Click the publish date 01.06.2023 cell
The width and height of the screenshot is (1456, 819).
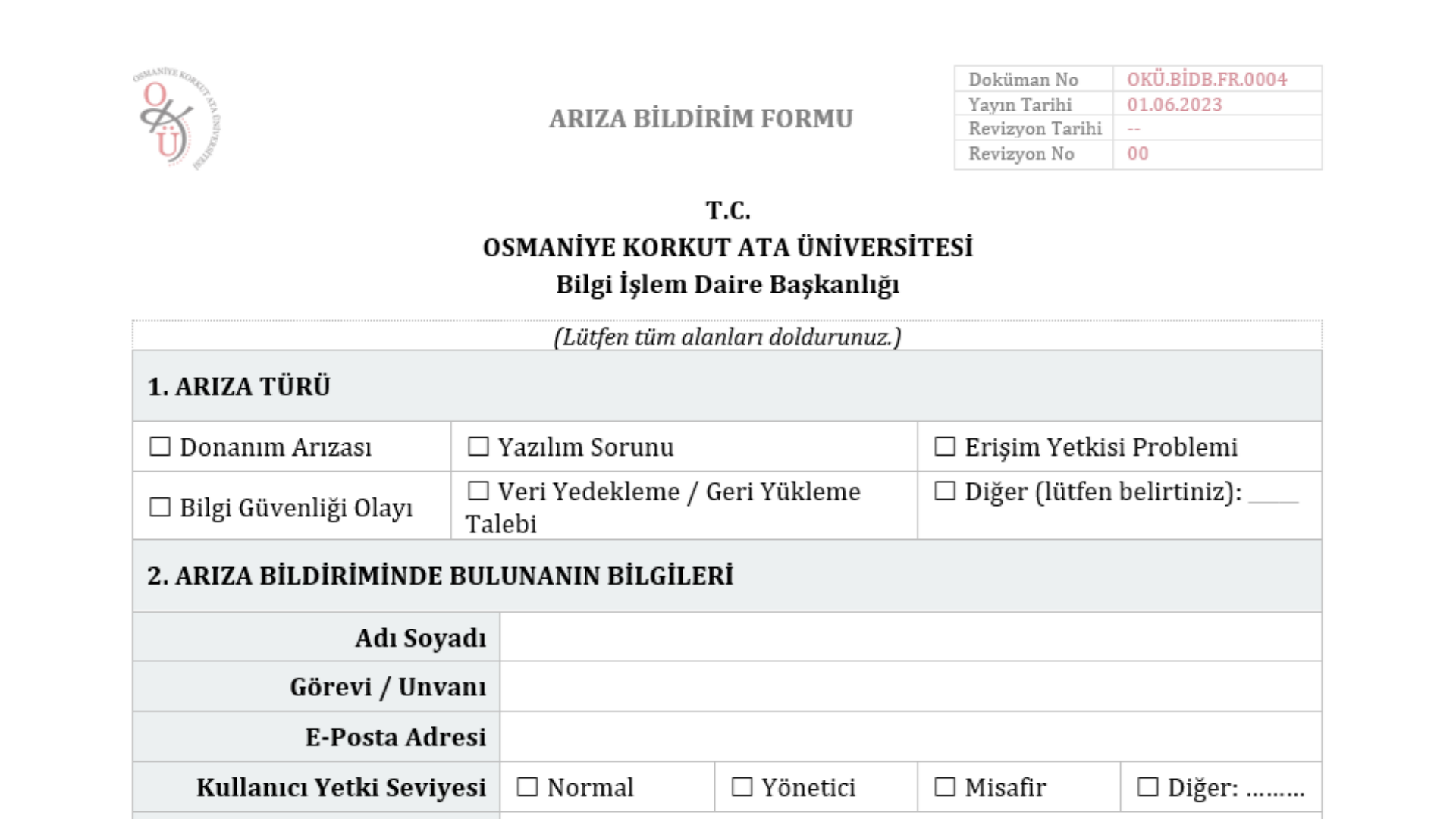(x=1217, y=104)
